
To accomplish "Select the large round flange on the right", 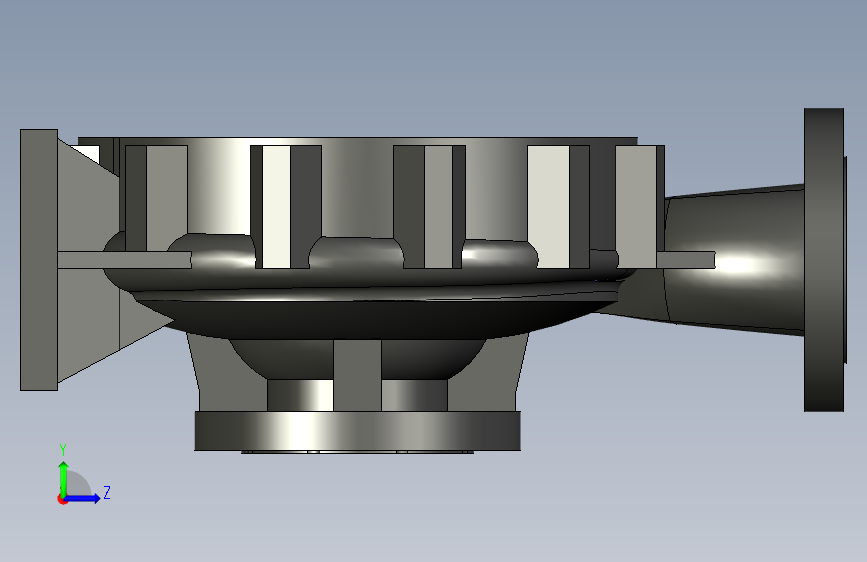I will [824, 259].
